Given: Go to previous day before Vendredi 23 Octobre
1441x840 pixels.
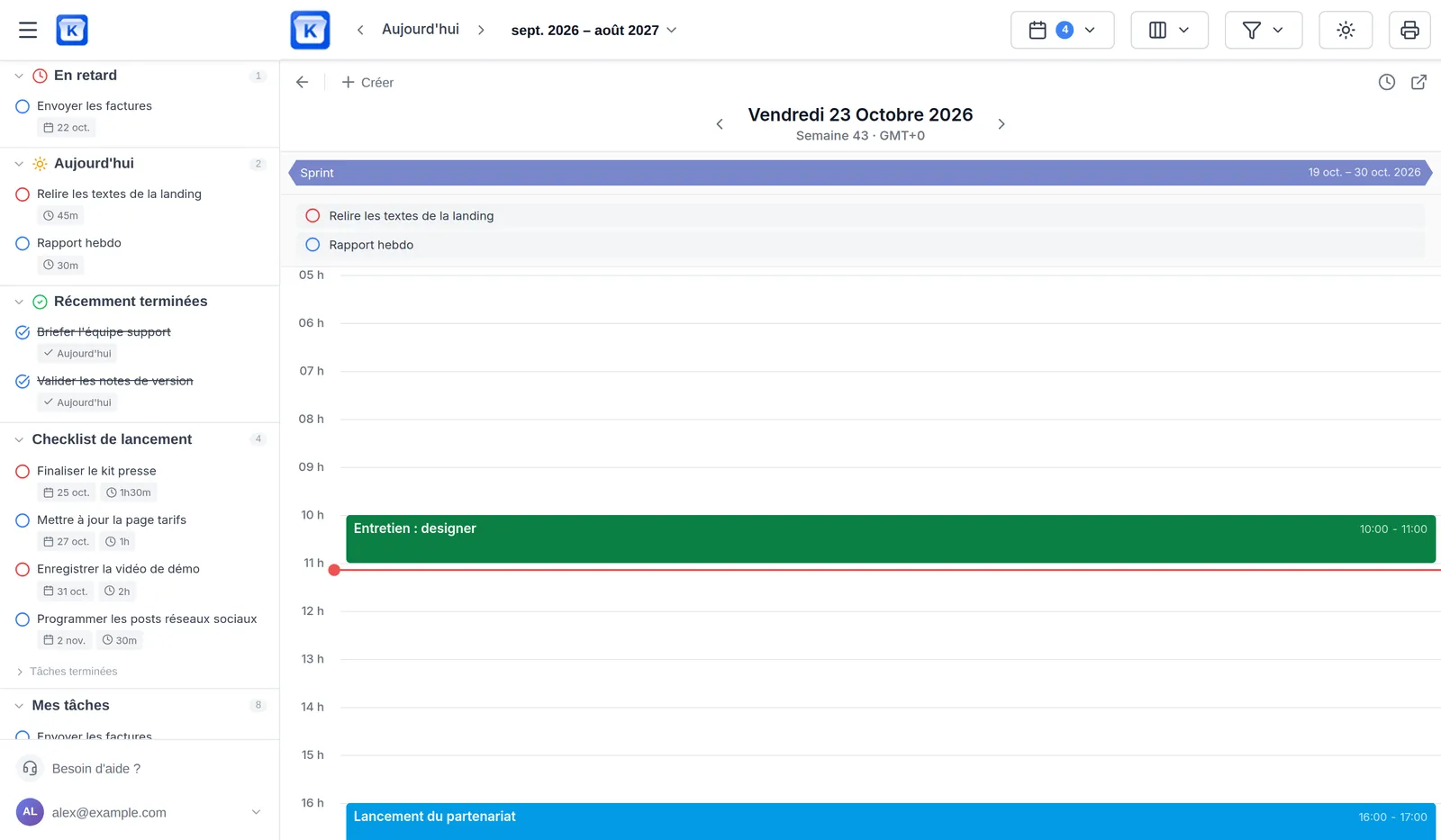Looking at the screenshot, I should pos(720,124).
